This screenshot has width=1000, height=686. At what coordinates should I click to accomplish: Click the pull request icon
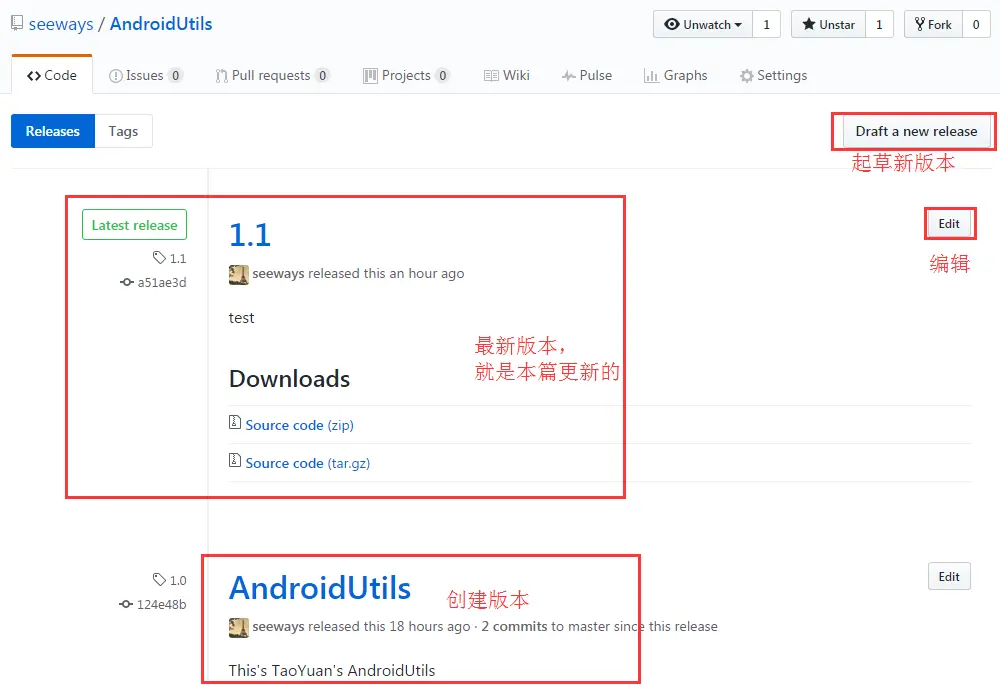tap(221, 76)
